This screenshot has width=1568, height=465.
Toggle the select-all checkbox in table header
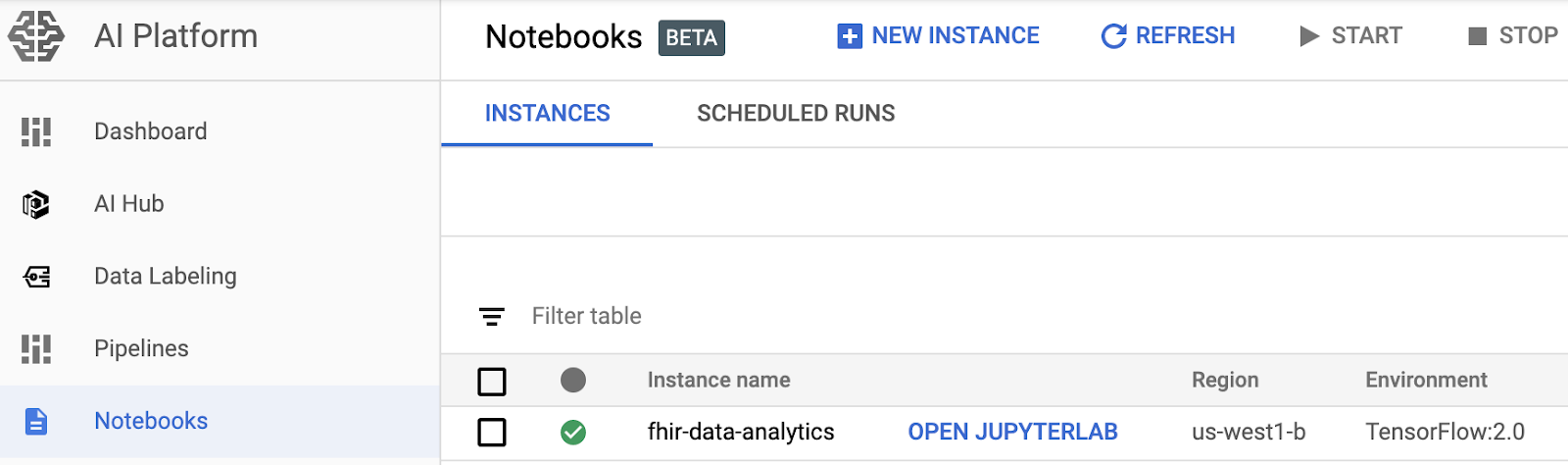pos(492,381)
